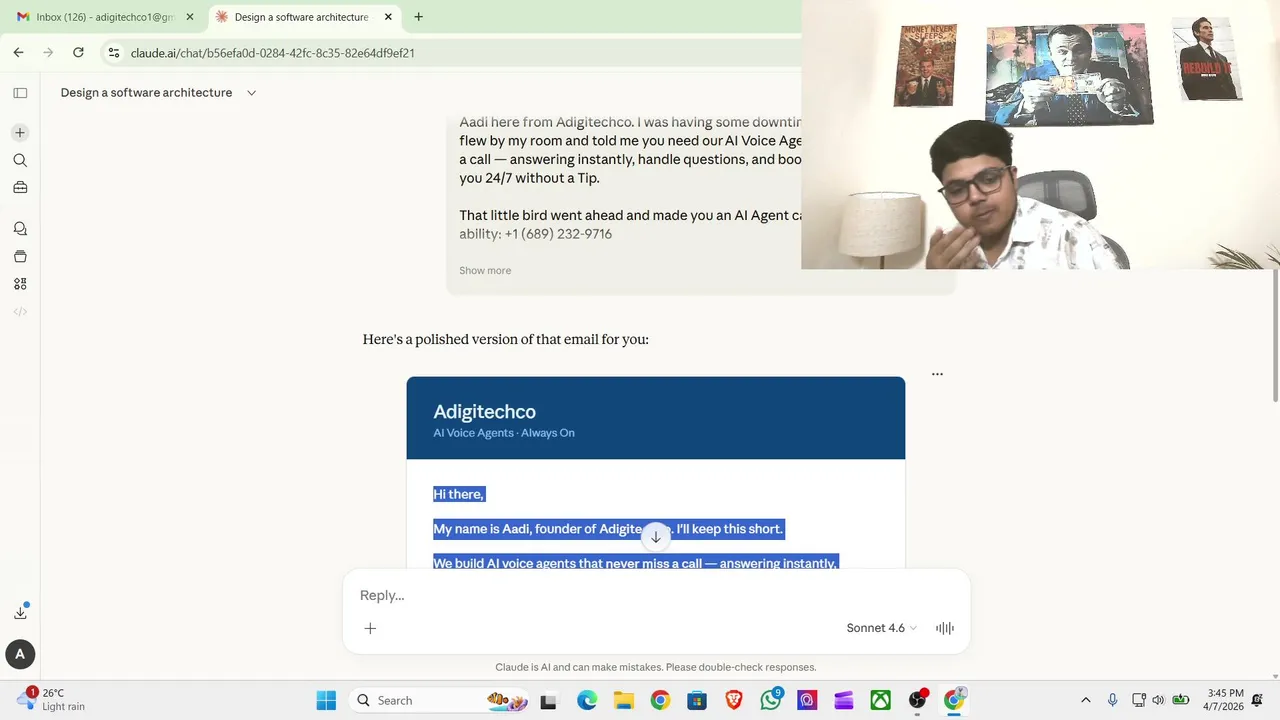The height and width of the screenshot is (720, 1280).
Task: Reload the page with the refresh icon
Action: [x=78, y=53]
